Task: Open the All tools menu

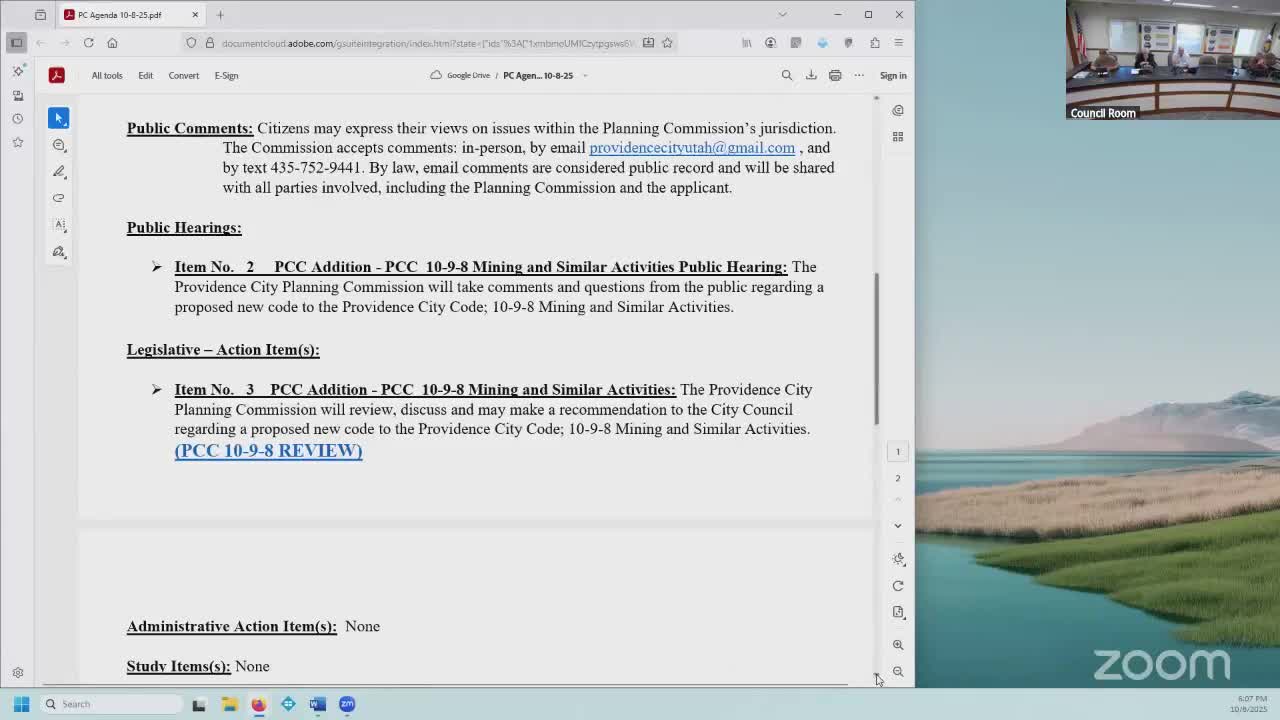Action: (x=107, y=75)
